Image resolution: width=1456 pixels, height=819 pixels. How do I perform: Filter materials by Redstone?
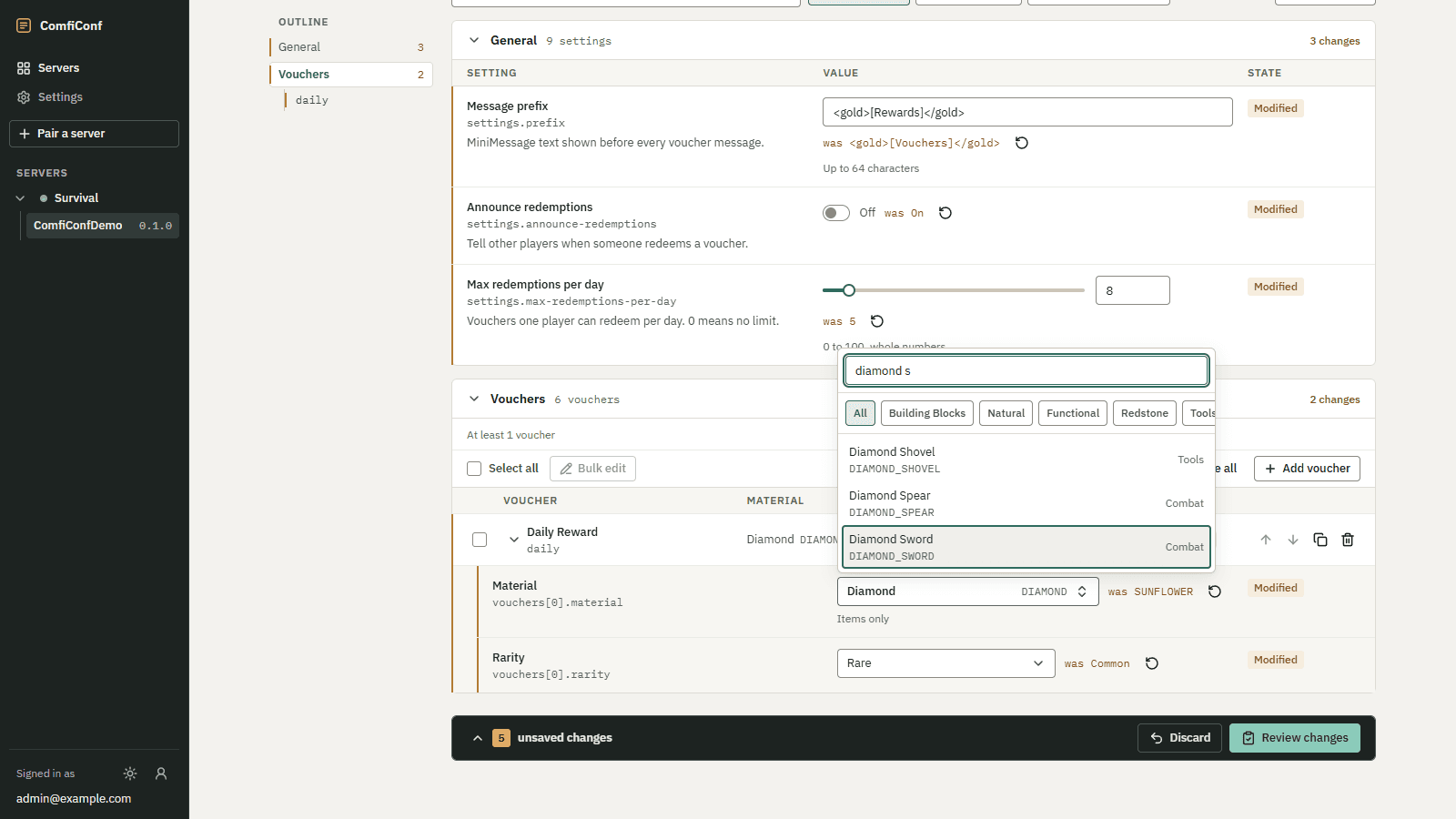click(1144, 413)
